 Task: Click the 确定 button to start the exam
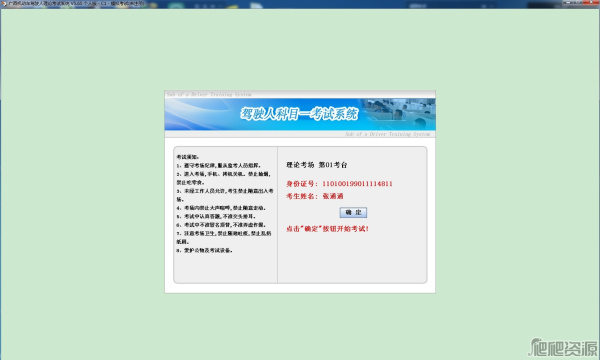pyautogui.click(x=353, y=212)
